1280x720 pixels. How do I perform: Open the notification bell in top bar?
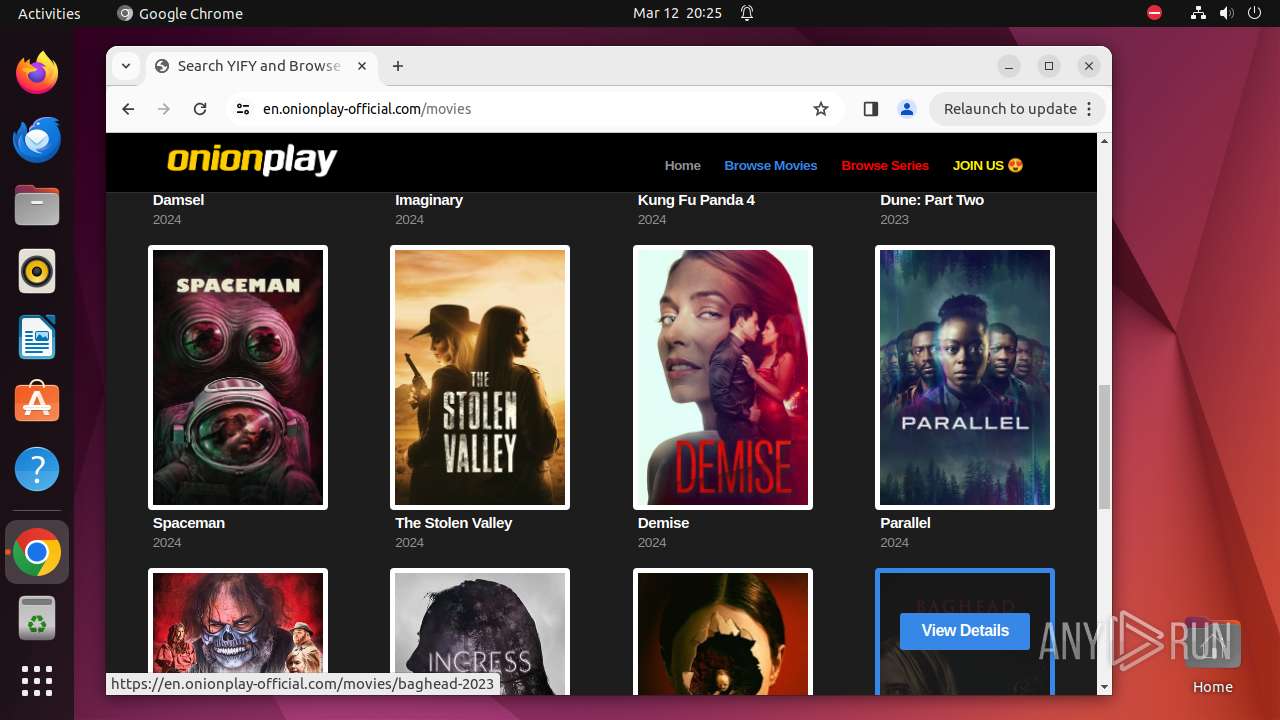coord(747,13)
